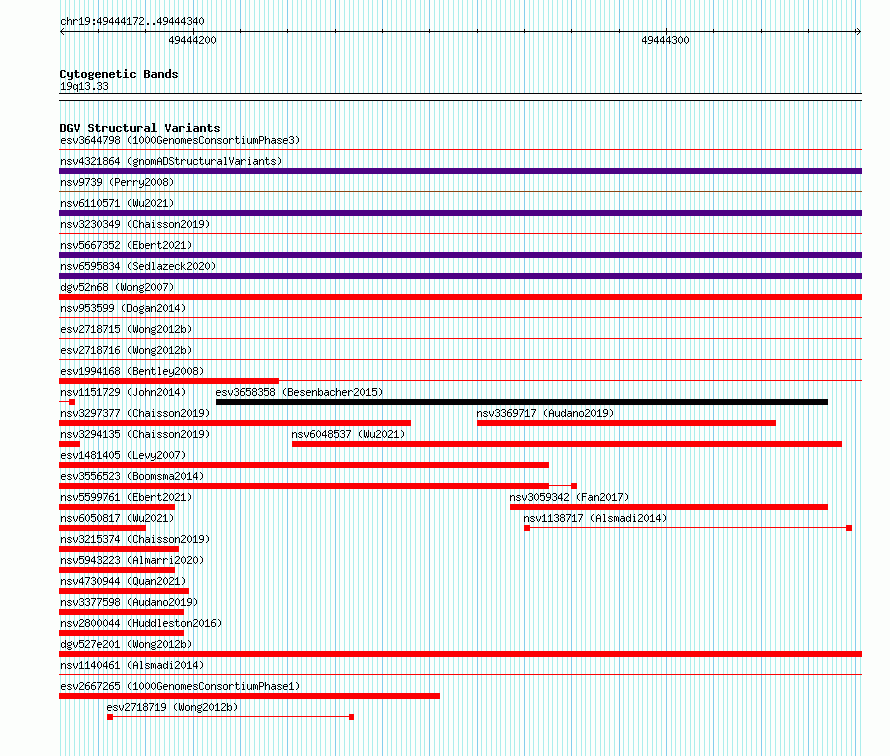Select esv2718715 (Wong2012b) label
Screen dimensions: 890x756
pyautogui.click(x=126, y=329)
